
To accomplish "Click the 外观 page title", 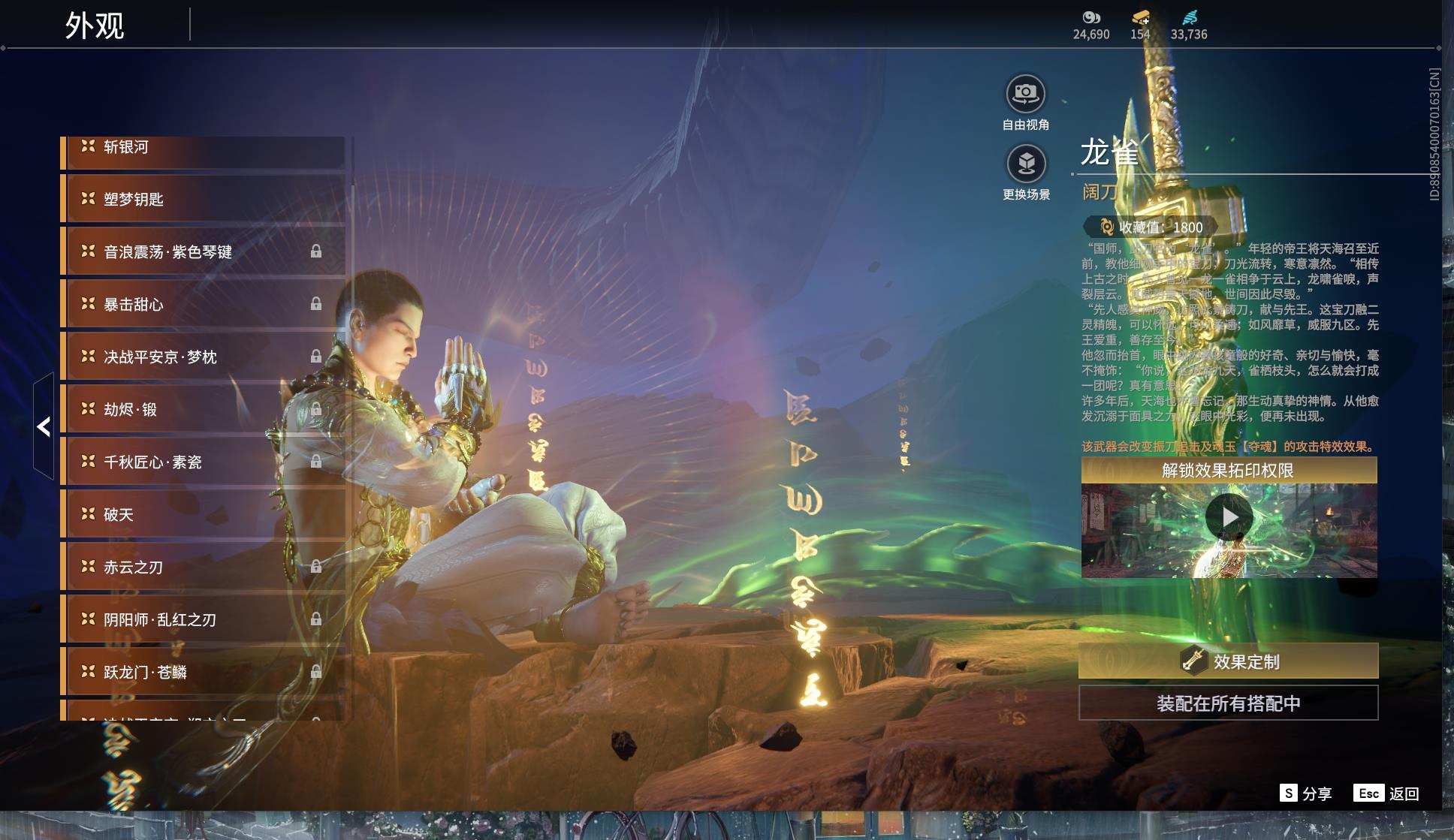I will click(95, 26).
